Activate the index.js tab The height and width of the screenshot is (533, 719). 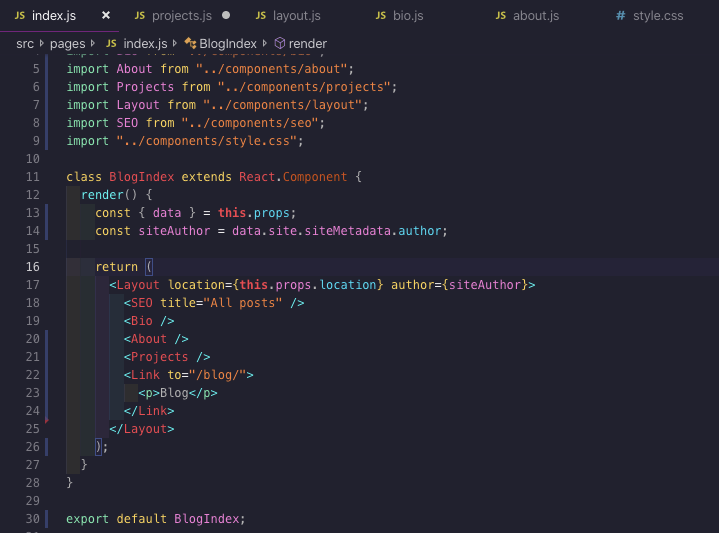pos(54,16)
